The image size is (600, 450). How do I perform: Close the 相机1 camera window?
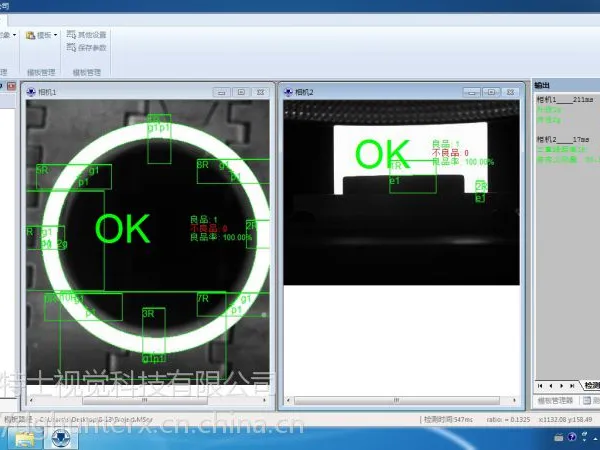tap(261, 92)
